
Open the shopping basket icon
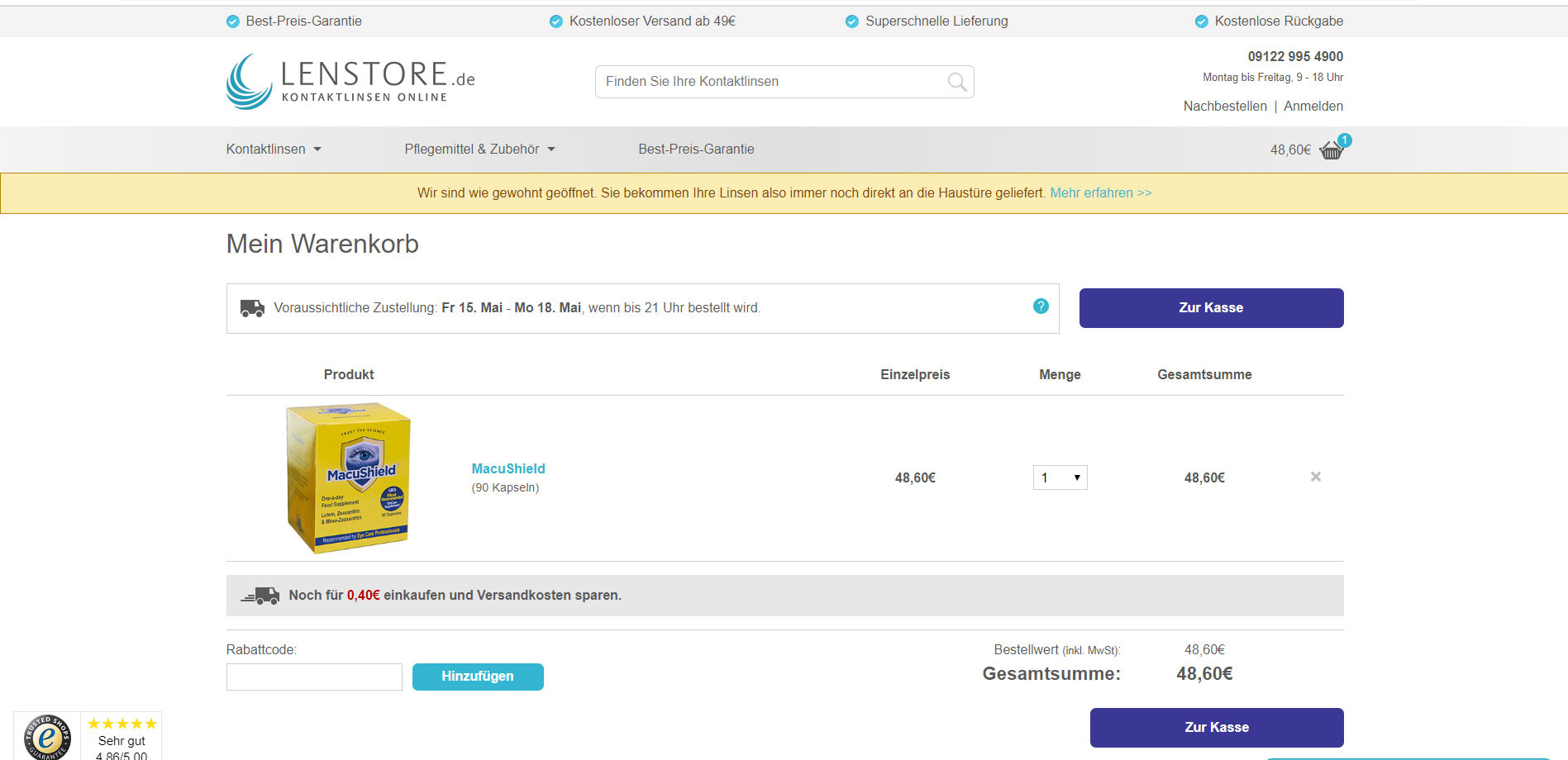(x=1331, y=150)
